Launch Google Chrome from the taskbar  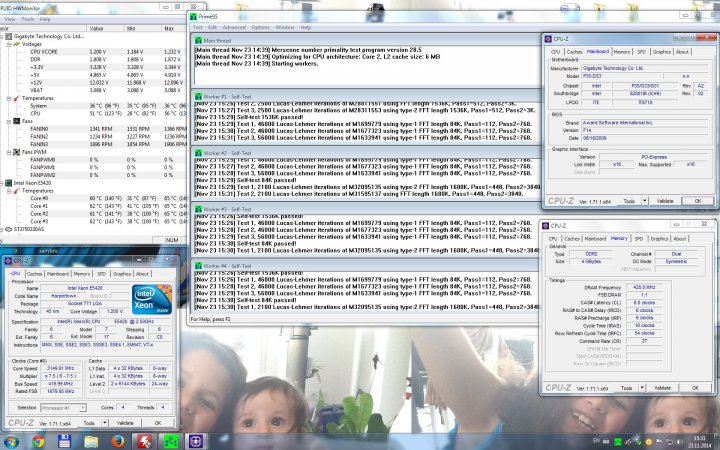[x=39, y=442]
